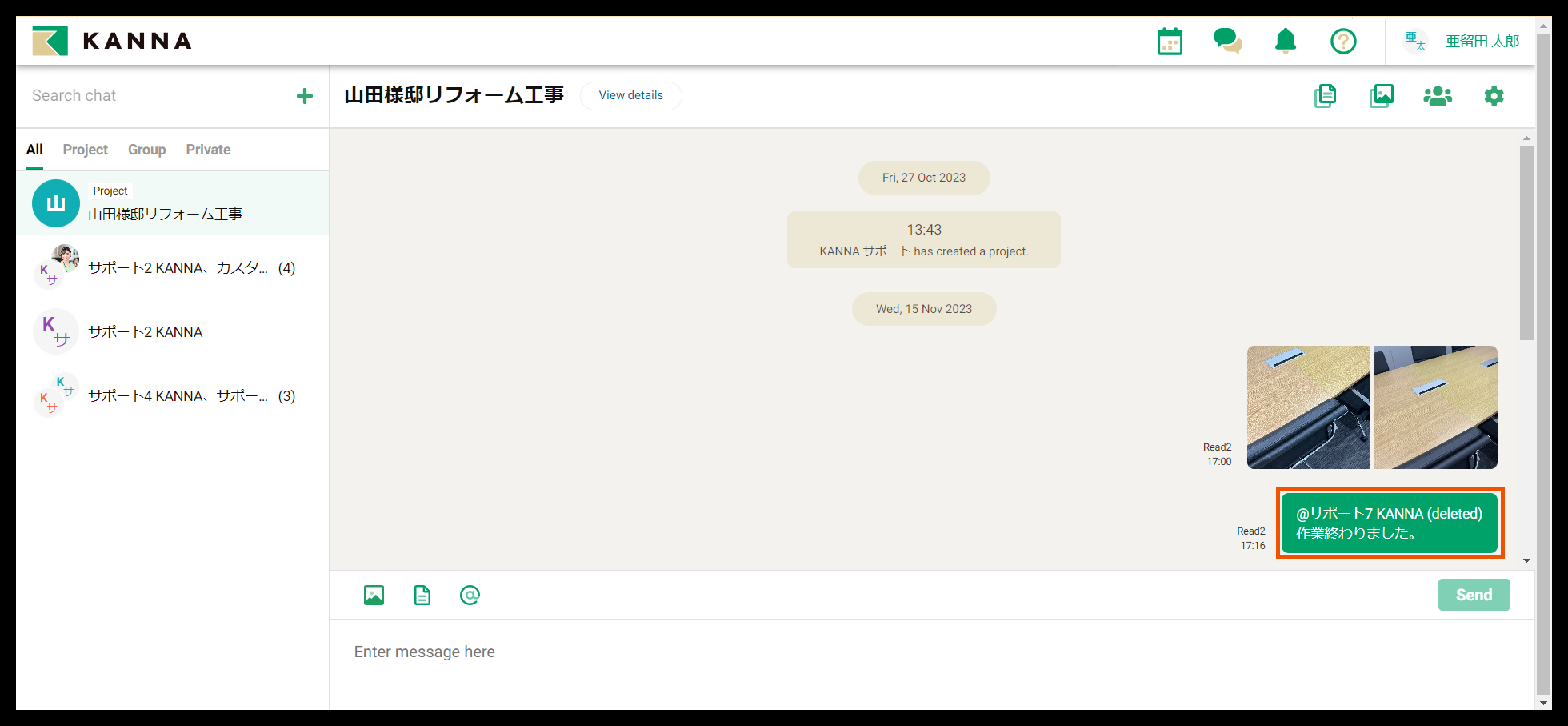The width and height of the screenshot is (1568, 726).
Task: Focus the Enter message here box
Action: pos(933,663)
